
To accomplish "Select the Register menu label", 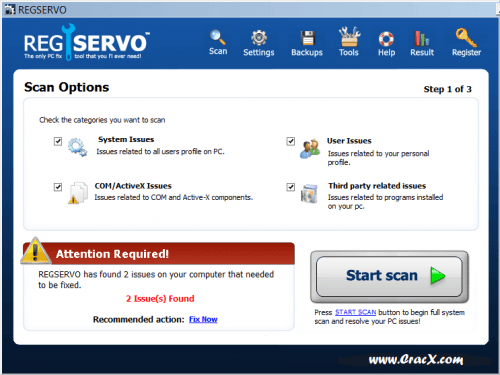I will click(x=466, y=52).
